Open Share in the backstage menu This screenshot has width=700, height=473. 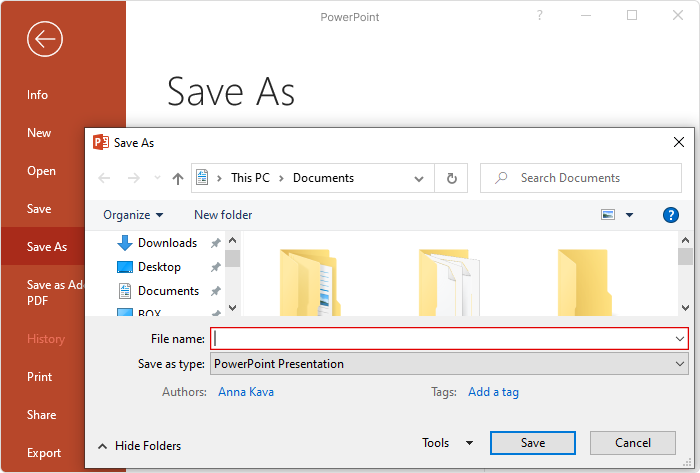(42, 415)
